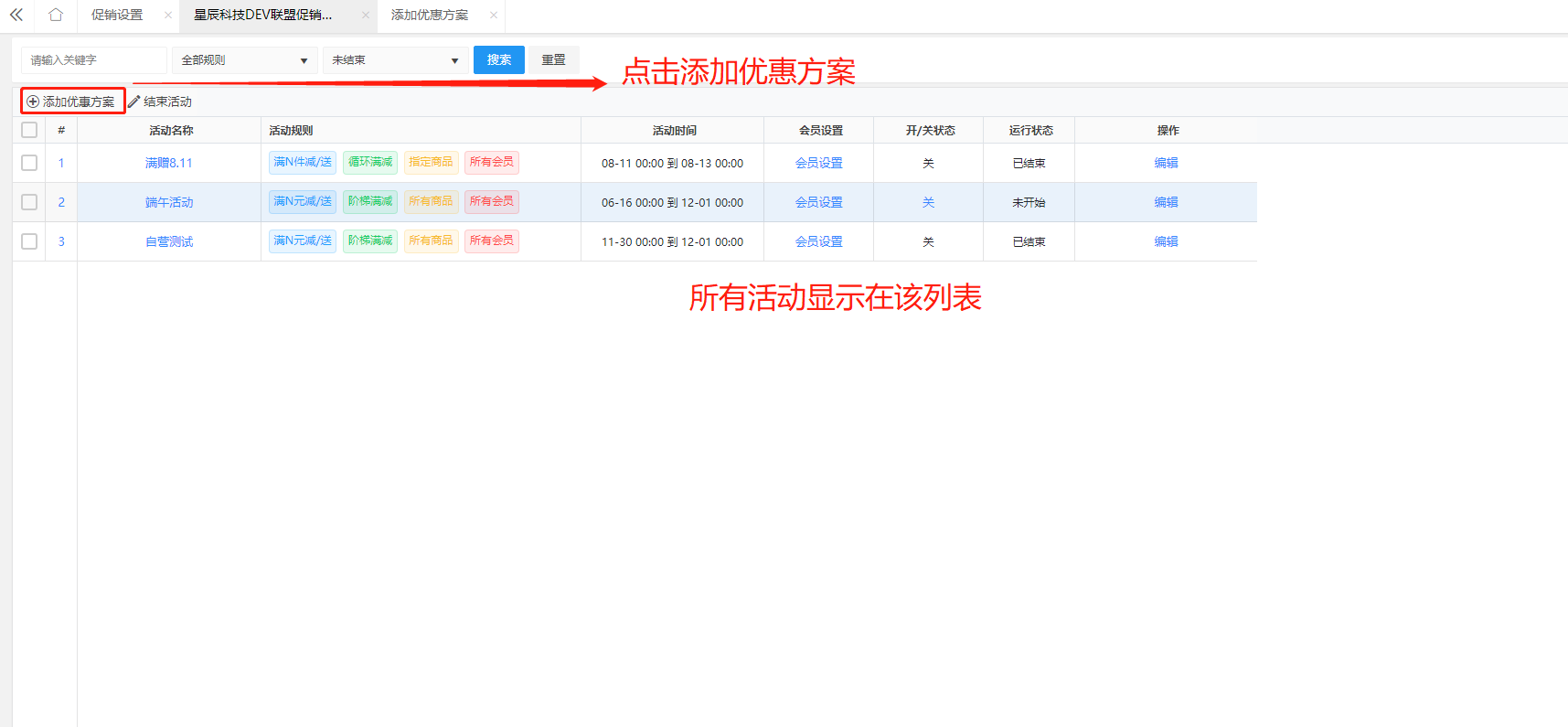1568x727 pixels.
Task: Click the double-chevron collapse icon
Action: [16, 15]
